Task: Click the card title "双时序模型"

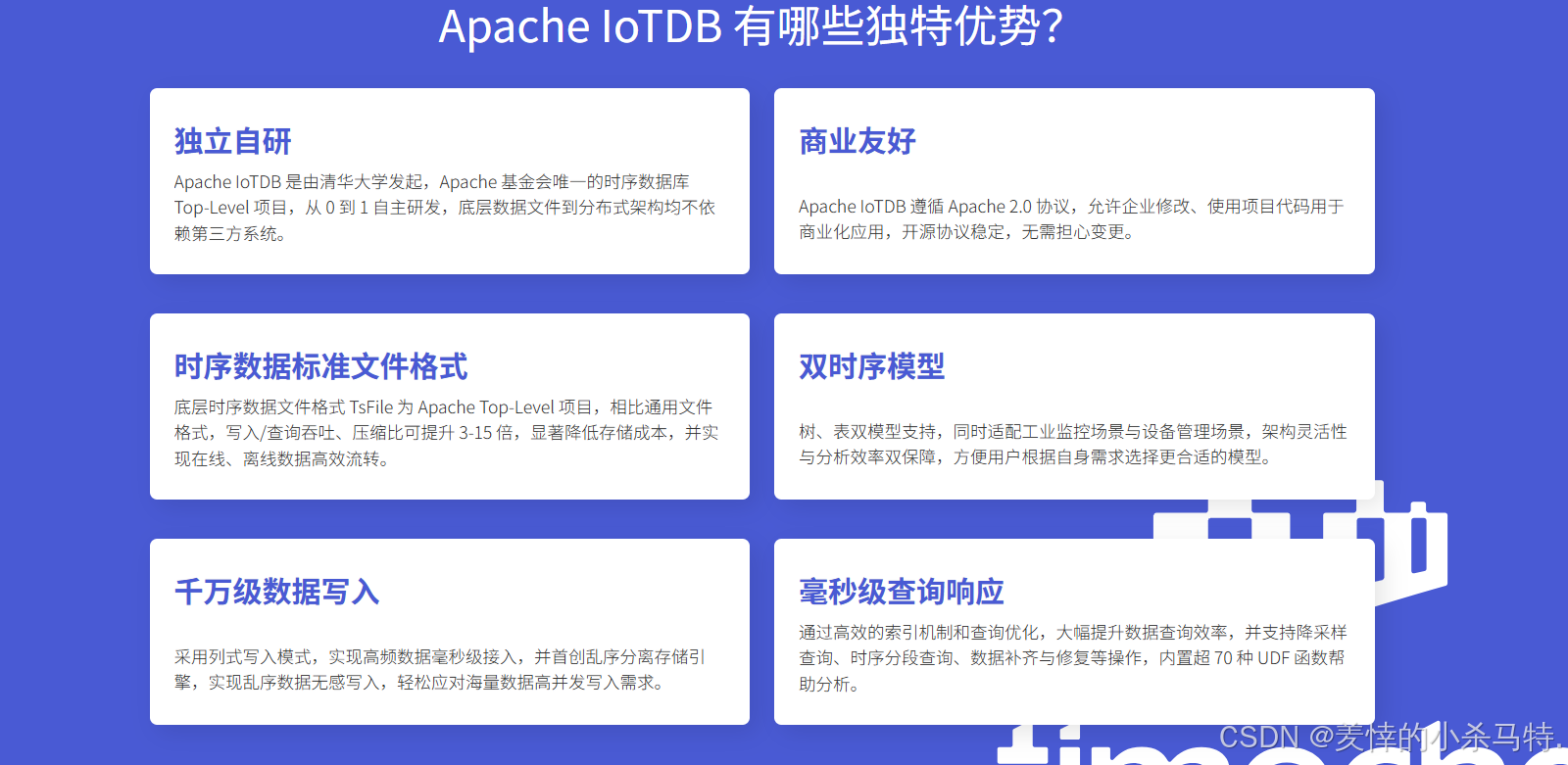Action: [x=872, y=366]
